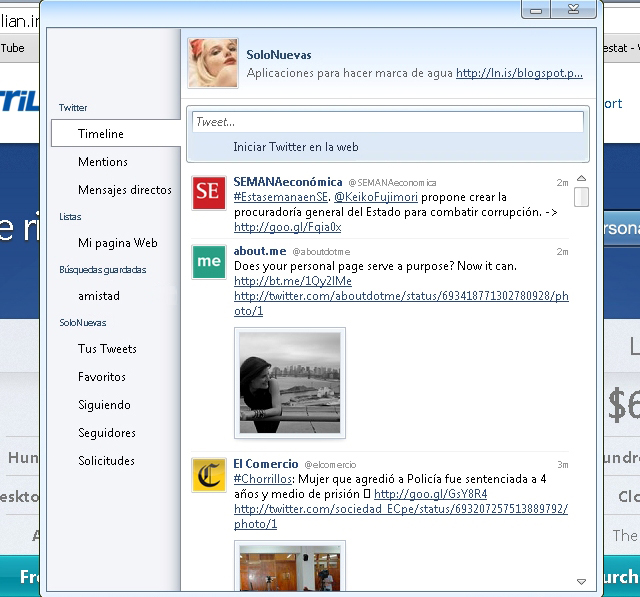Image resolution: width=640 pixels, height=597 pixels.
Task: Click the @SEMANAeconomica handle text
Action: (x=392, y=183)
